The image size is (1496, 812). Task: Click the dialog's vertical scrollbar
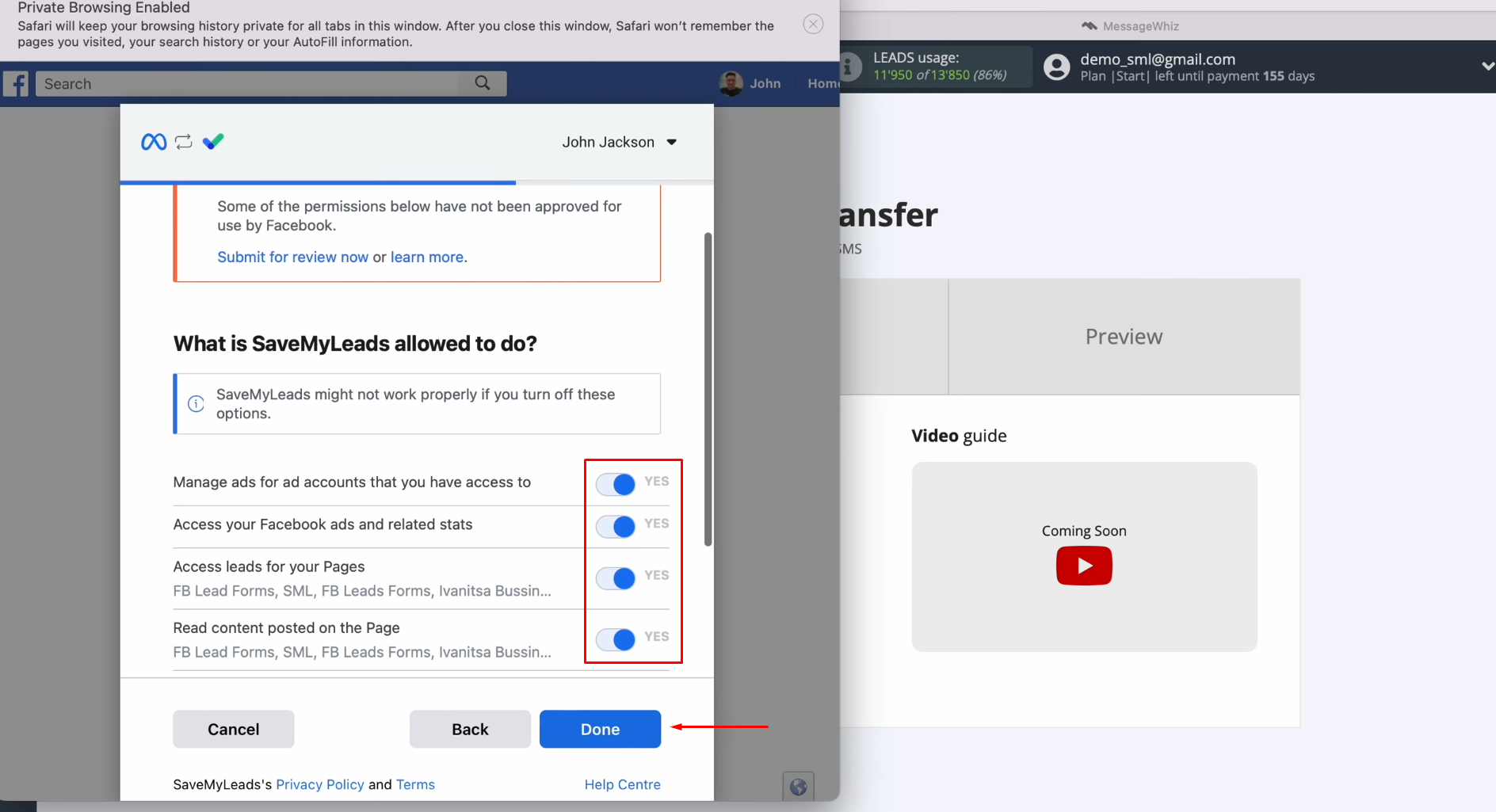tap(708, 389)
